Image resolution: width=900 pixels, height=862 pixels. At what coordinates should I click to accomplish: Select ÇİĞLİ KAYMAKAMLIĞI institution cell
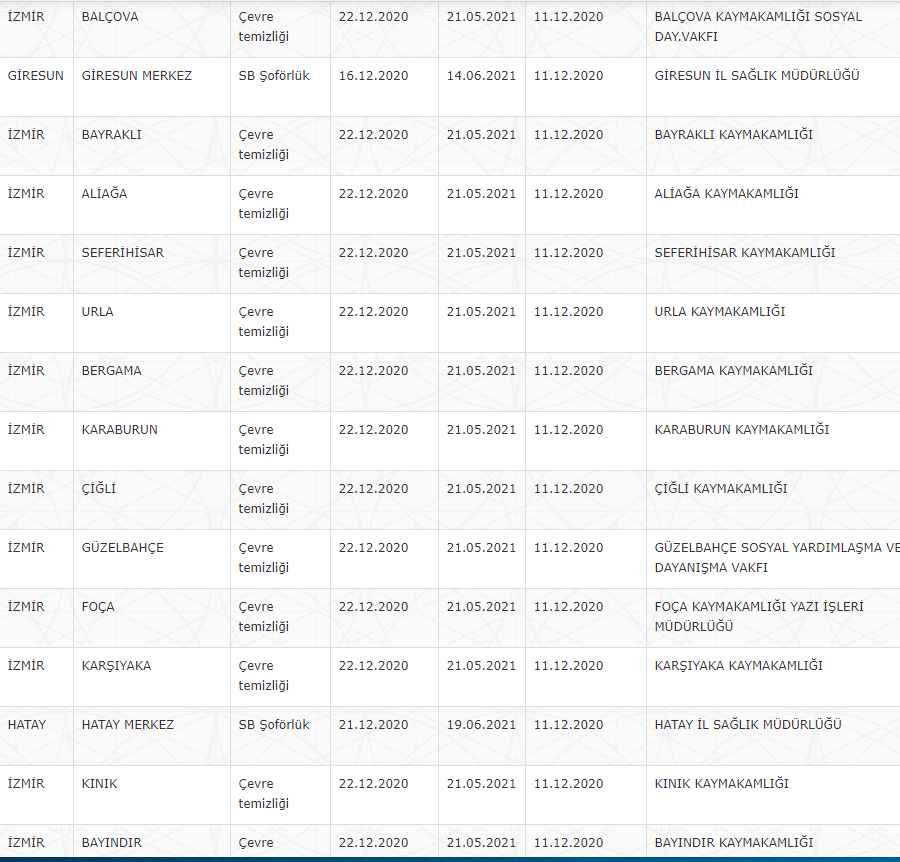[720, 489]
